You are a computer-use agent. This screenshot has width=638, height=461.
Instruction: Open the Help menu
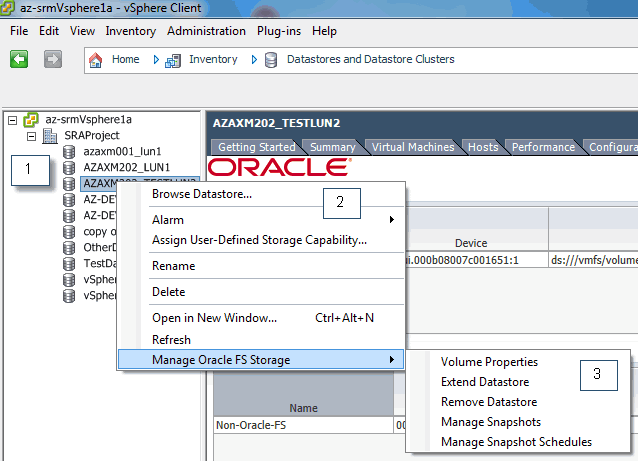(x=324, y=31)
